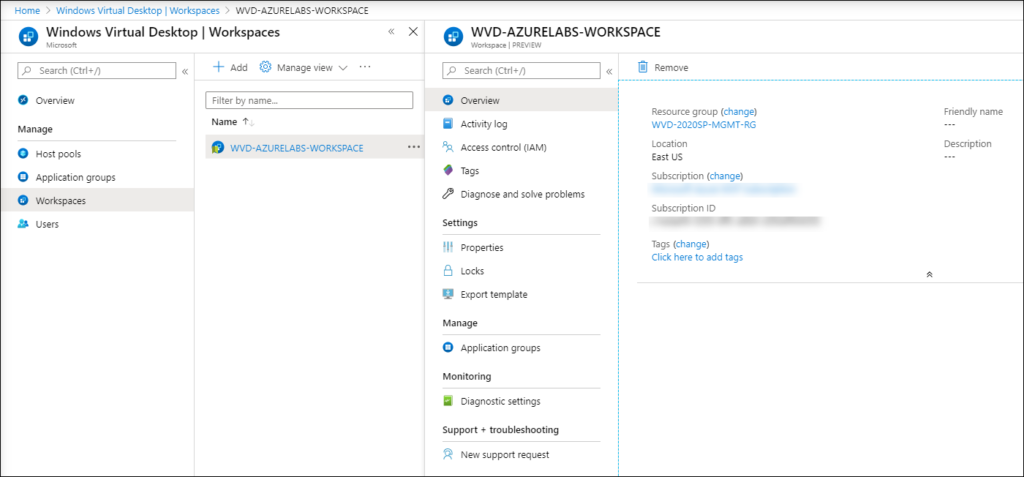Collapse the left Windows Virtual Desktop menu
The image size is (1024, 477).
[185, 71]
